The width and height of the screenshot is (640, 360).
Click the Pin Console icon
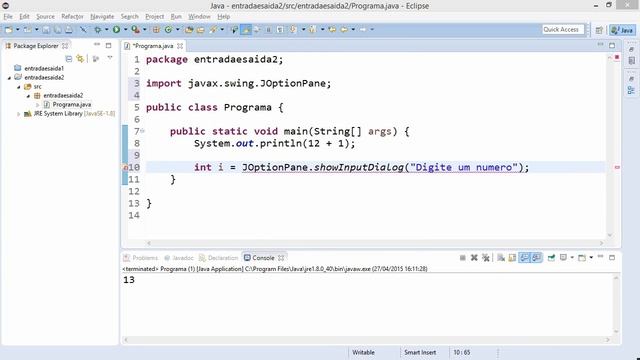[551, 258]
